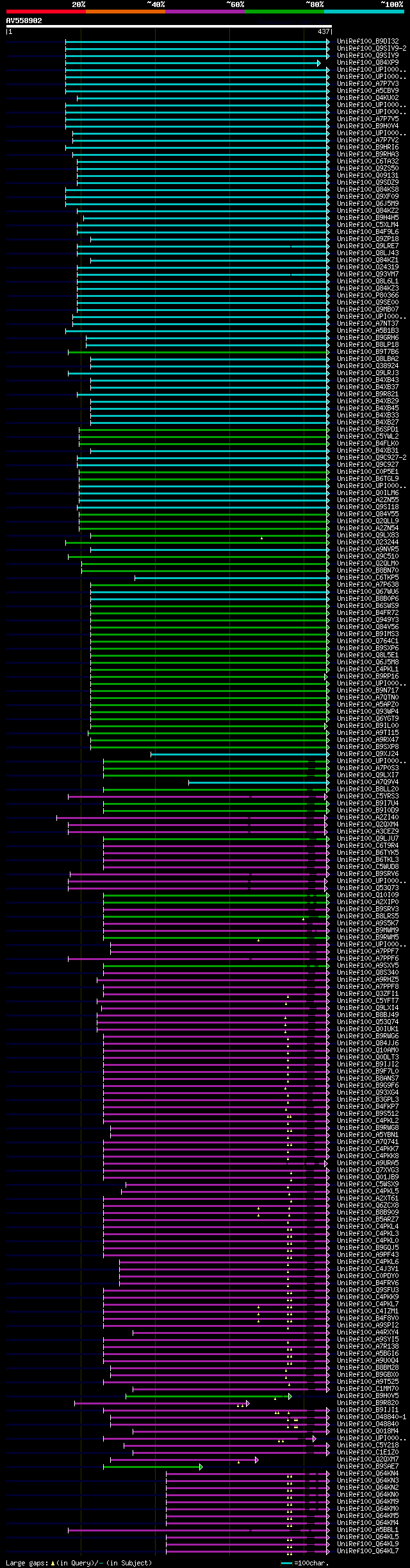
Task: Open the UniRef100_A2XT61 link
Action: click(368, 1199)
